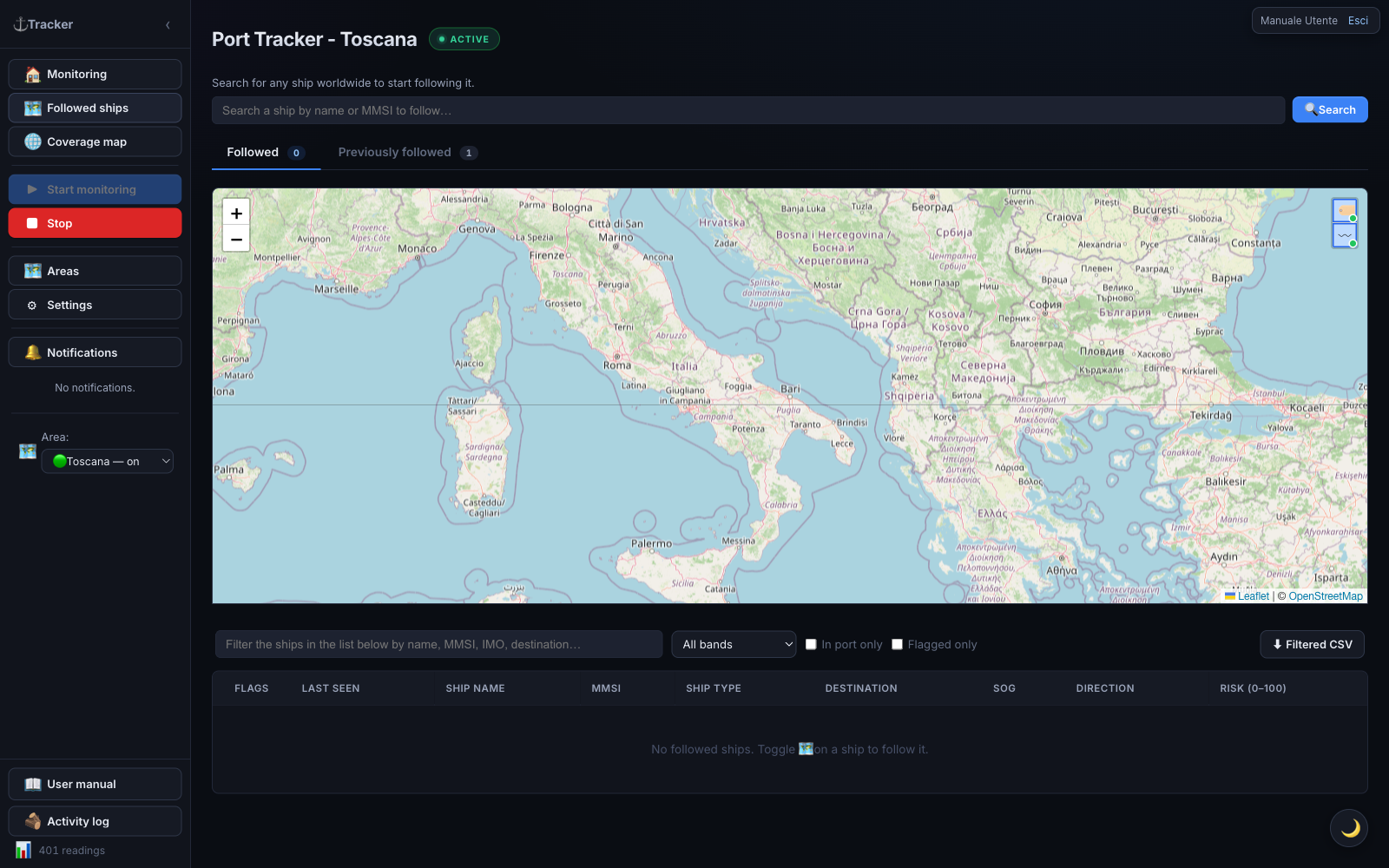
Task: Open the User manual
Action: [x=95, y=784]
